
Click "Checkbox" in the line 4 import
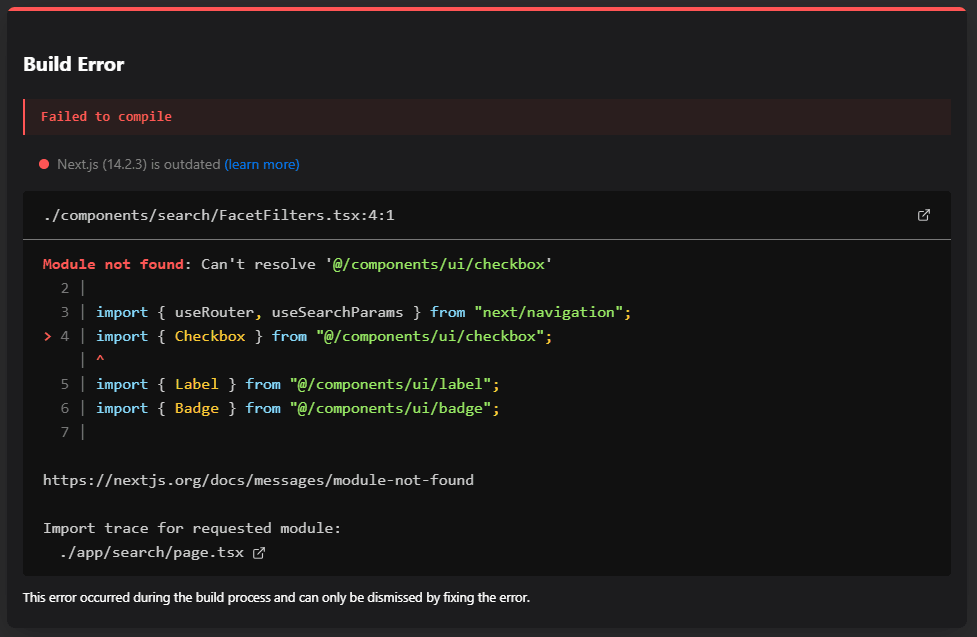pos(210,336)
